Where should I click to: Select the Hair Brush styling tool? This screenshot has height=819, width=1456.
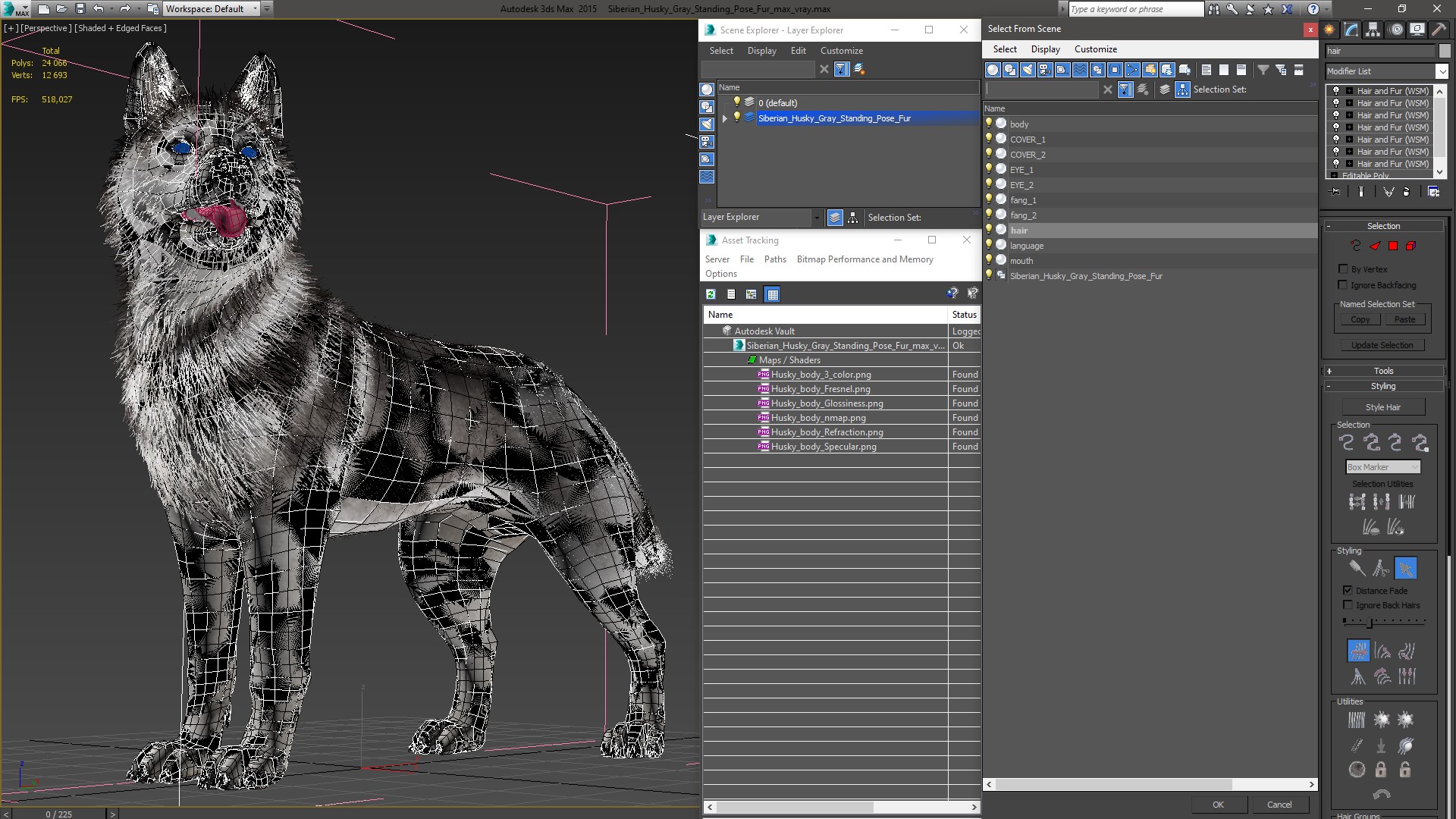click(x=1357, y=568)
